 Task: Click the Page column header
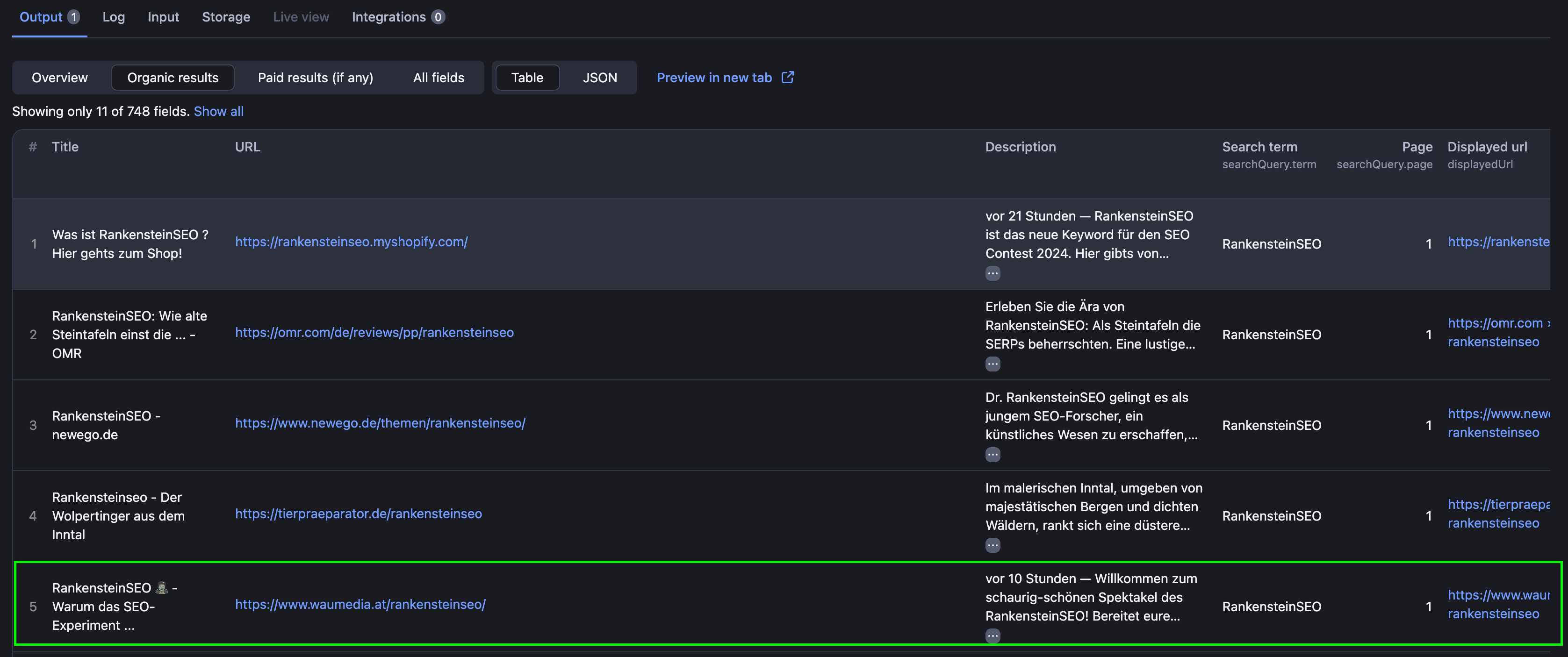pyautogui.click(x=1417, y=147)
